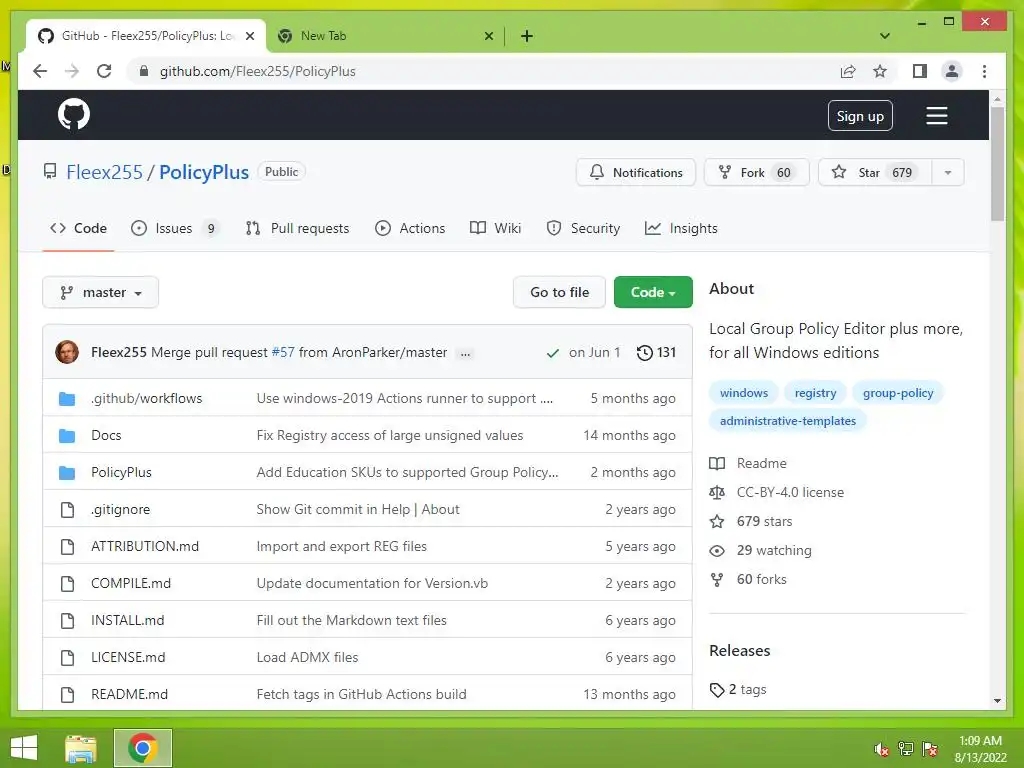The height and width of the screenshot is (768, 1024).
Task: Bookmark this page with the star icon
Action: [x=880, y=71]
